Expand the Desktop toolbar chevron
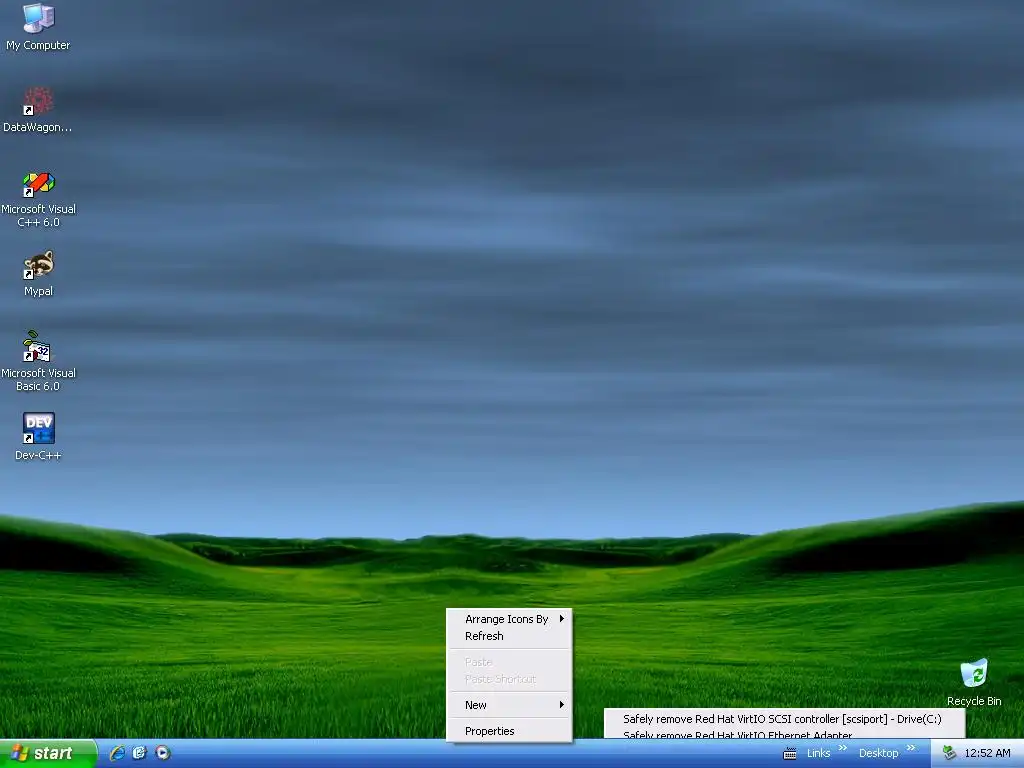The height and width of the screenshot is (768, 1024). [911, 748]
